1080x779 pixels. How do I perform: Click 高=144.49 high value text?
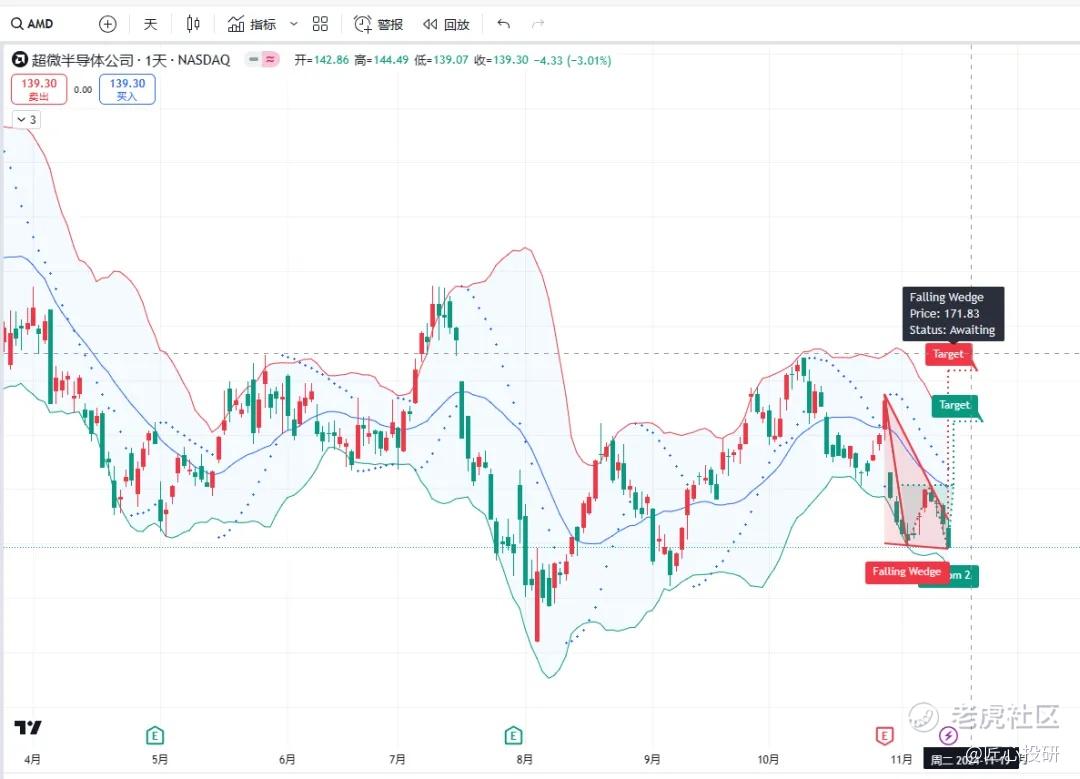(382, 60)
